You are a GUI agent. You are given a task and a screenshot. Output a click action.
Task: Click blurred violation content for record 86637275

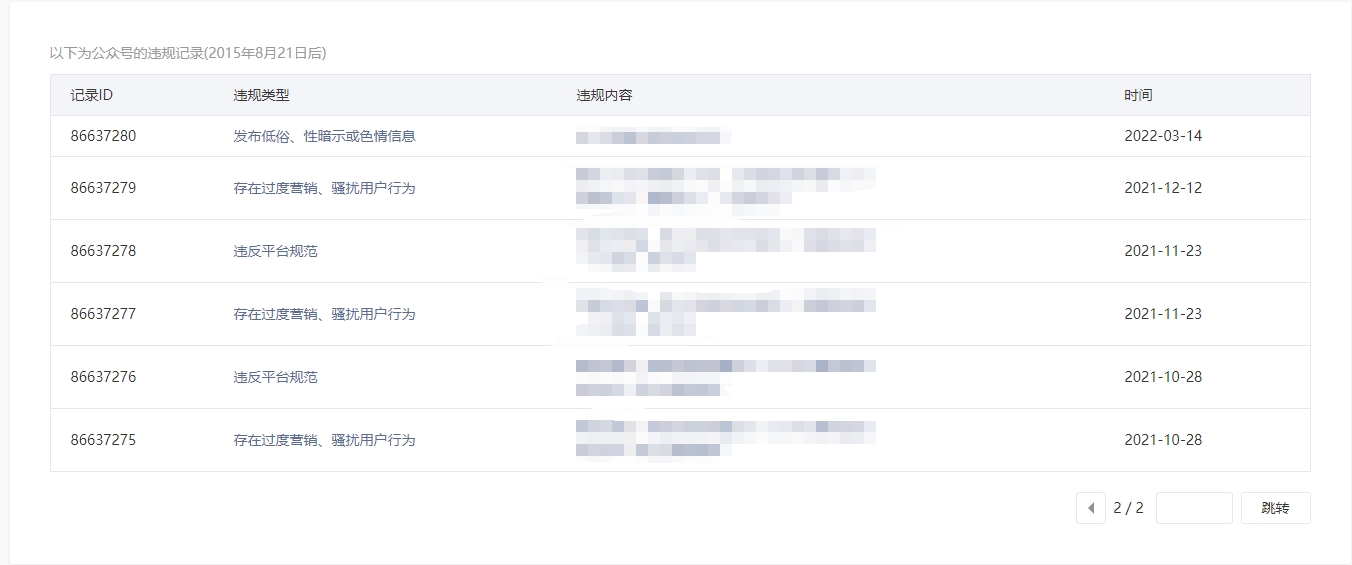click(725, 440)
